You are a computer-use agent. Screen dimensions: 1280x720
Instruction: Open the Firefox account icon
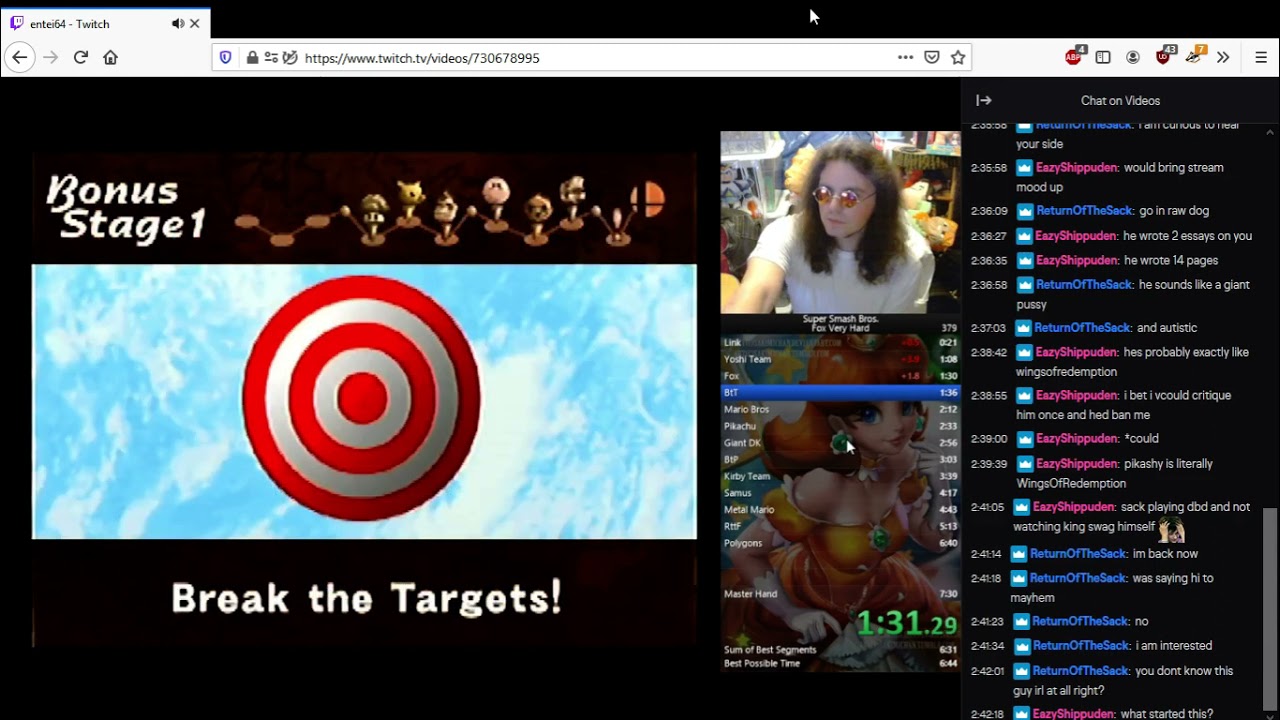point(1133,58)
